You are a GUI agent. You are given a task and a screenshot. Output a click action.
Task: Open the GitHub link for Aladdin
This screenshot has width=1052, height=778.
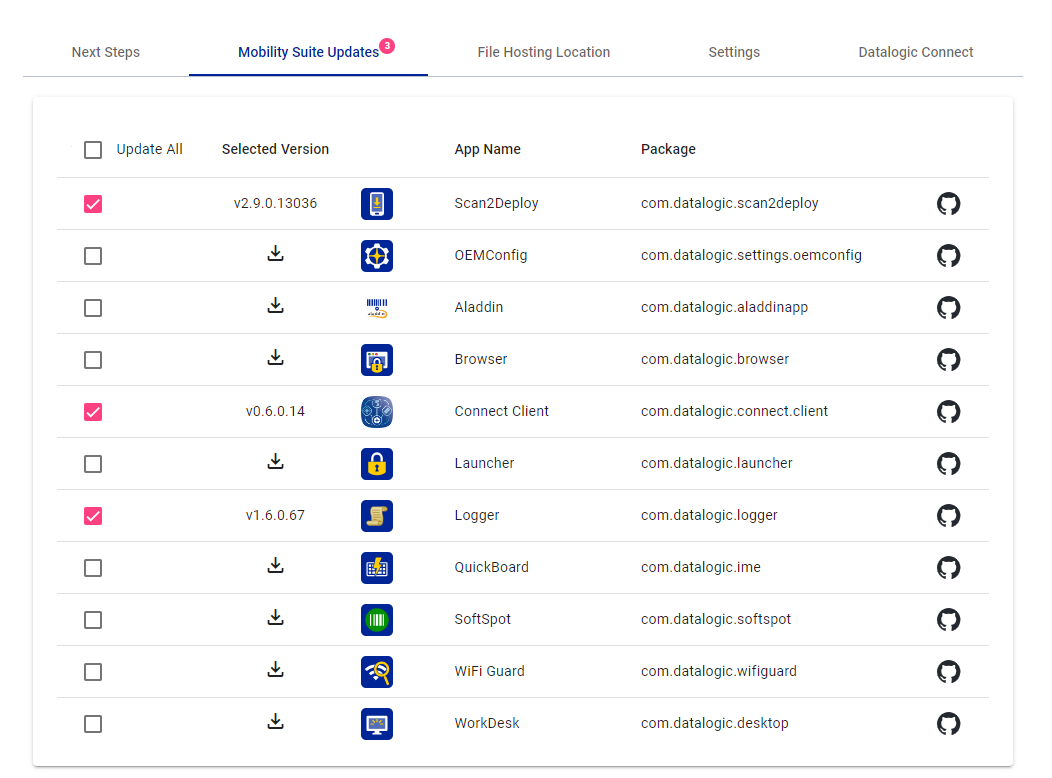coord(948,307)
